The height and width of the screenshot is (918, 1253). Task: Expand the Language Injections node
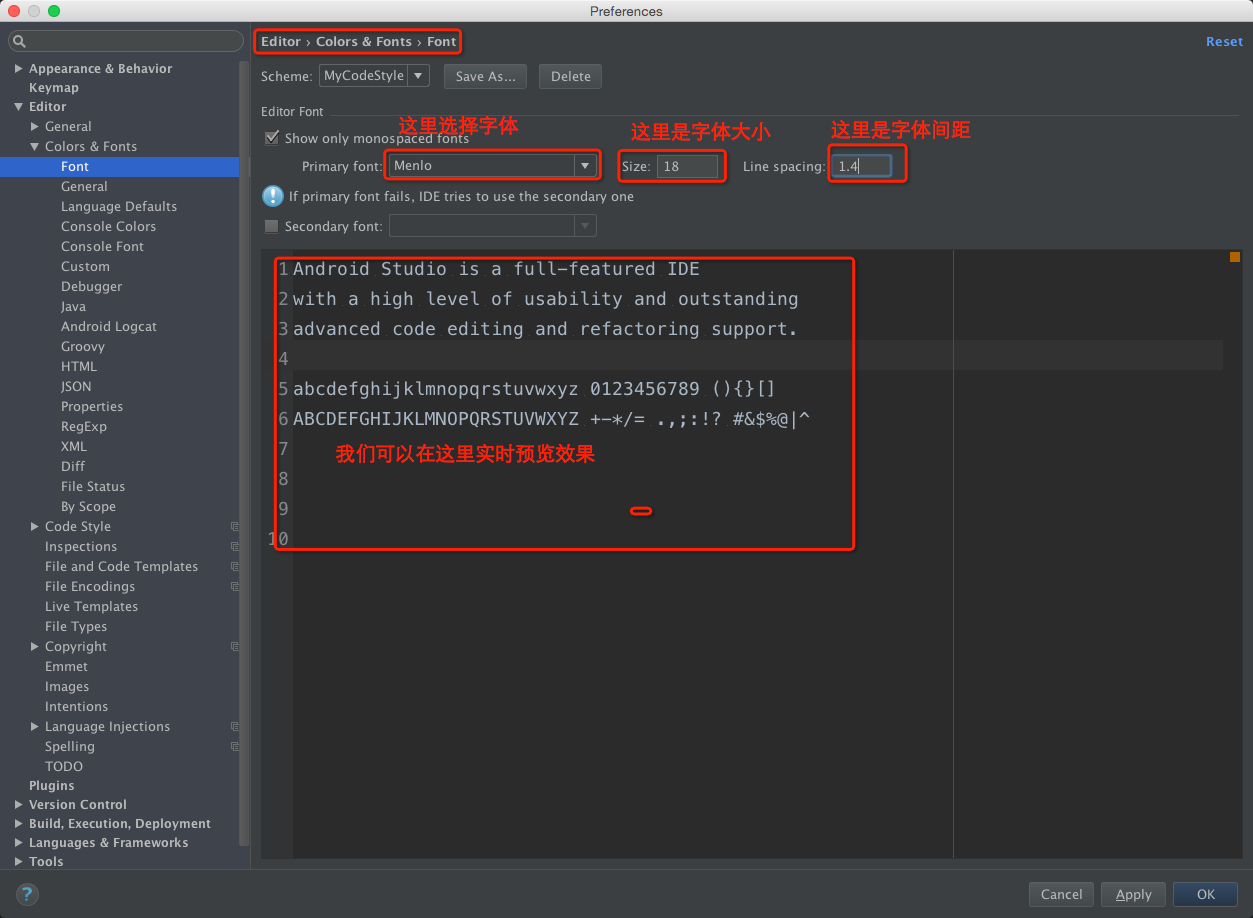click(35, 727)
